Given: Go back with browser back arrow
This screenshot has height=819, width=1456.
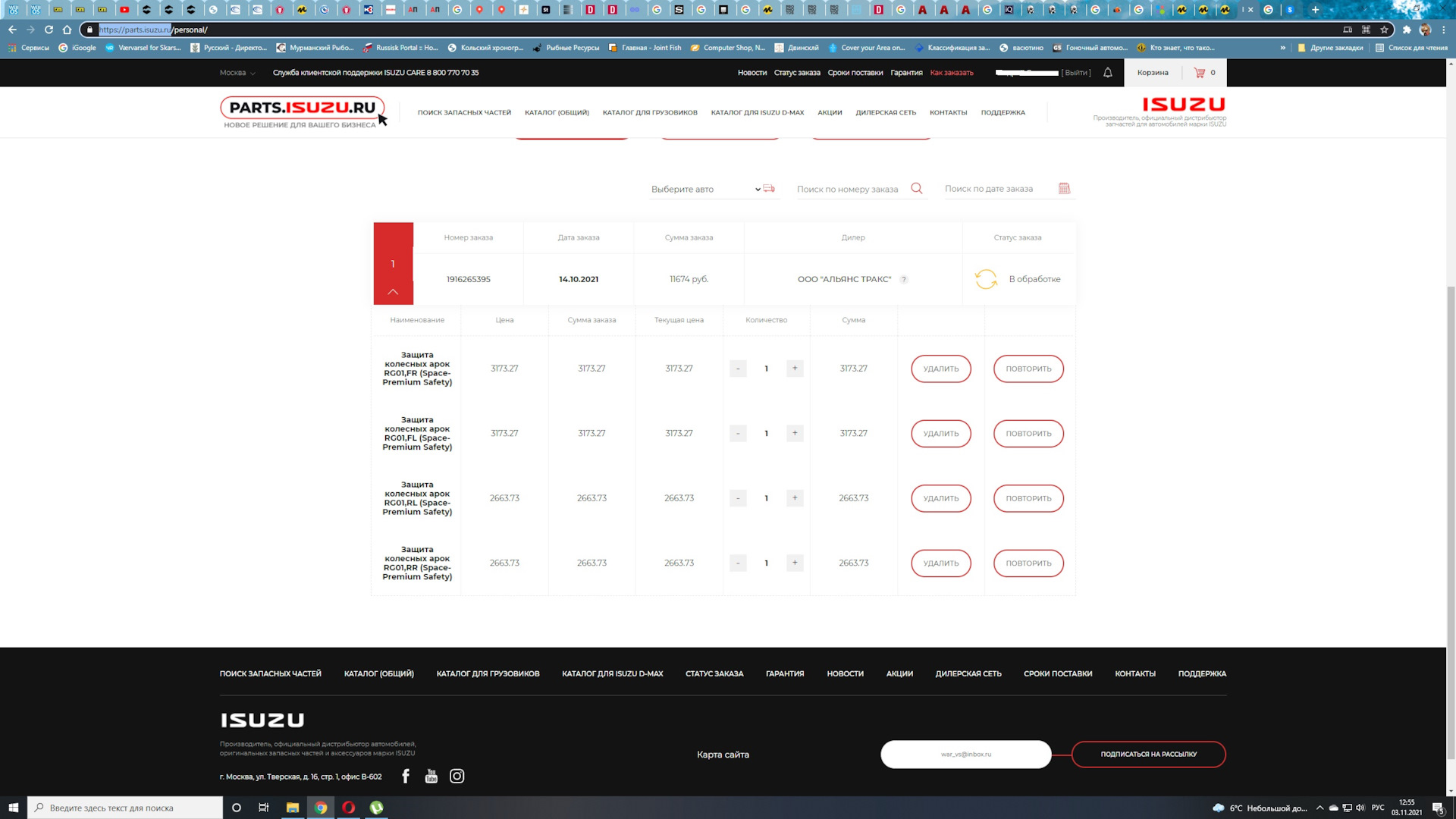Looking at the screenshot, I should point(12,30).
